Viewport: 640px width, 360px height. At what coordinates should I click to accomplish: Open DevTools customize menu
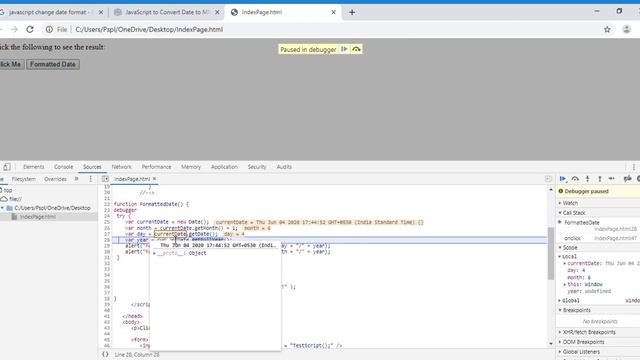click(634, 167)
